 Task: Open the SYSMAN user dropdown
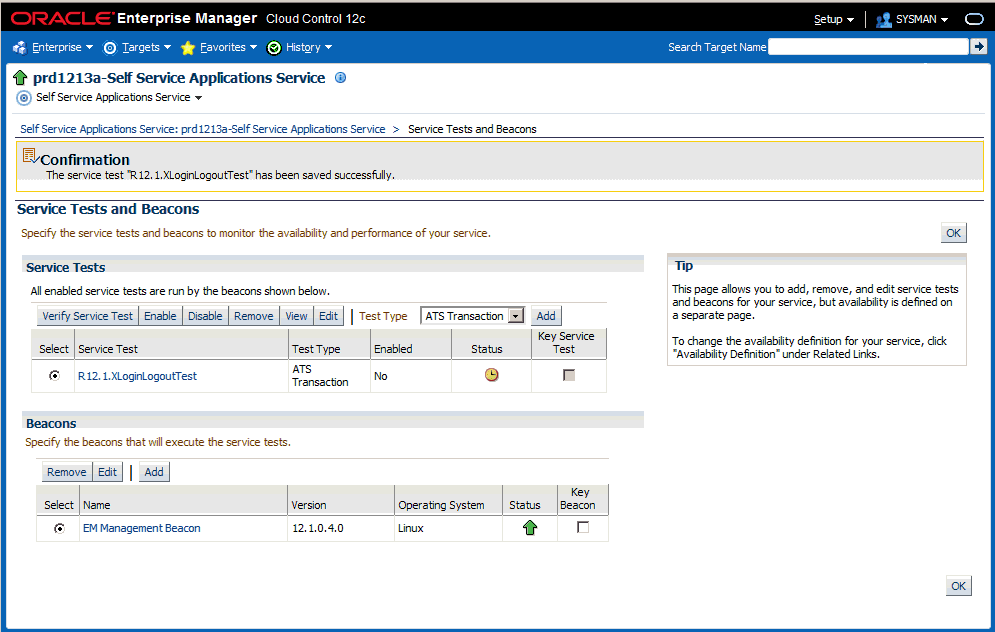tap(922, 19)
